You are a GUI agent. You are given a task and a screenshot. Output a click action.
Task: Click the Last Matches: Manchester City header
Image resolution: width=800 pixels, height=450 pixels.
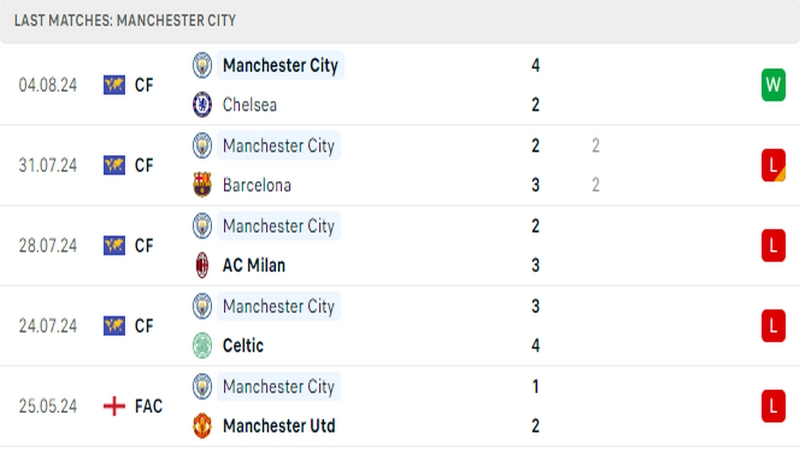click(x=125, y=20)
